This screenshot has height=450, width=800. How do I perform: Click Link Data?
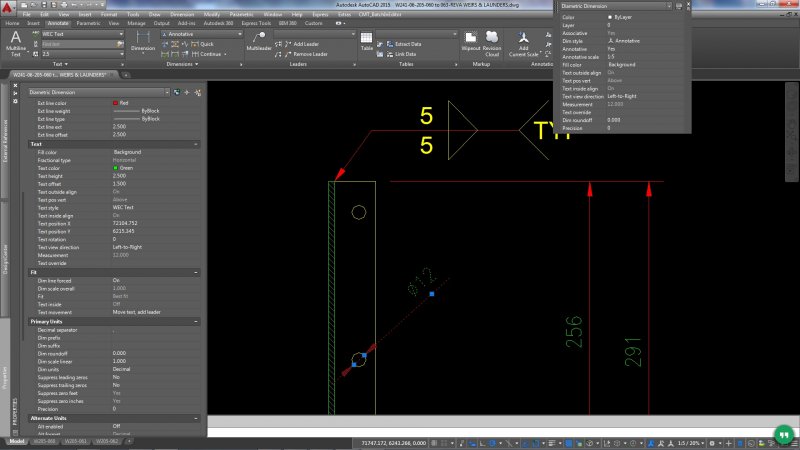pyautogui.click(x=401, y=54)
